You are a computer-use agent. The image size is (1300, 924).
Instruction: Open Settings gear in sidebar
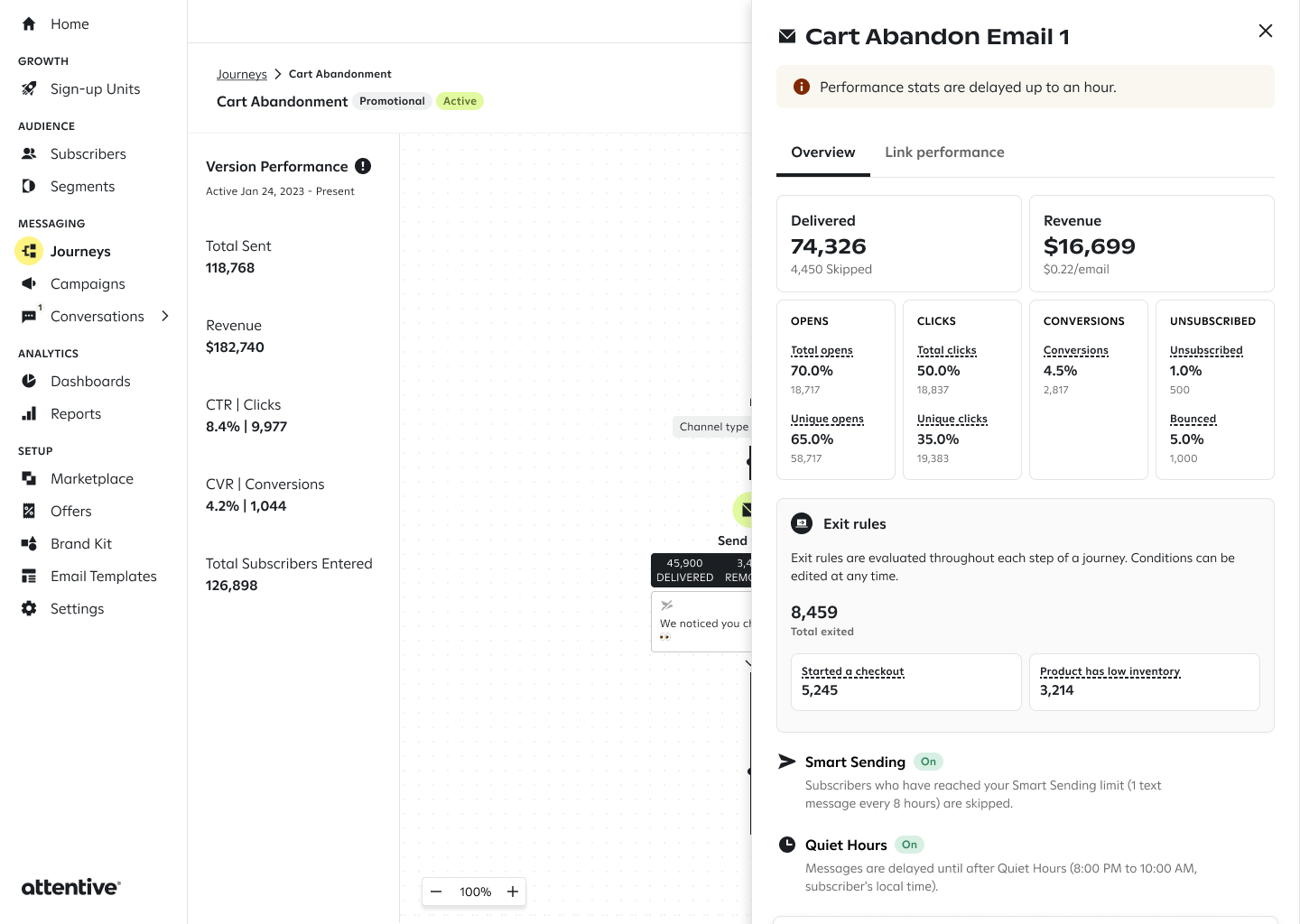(x=29, y=608)
